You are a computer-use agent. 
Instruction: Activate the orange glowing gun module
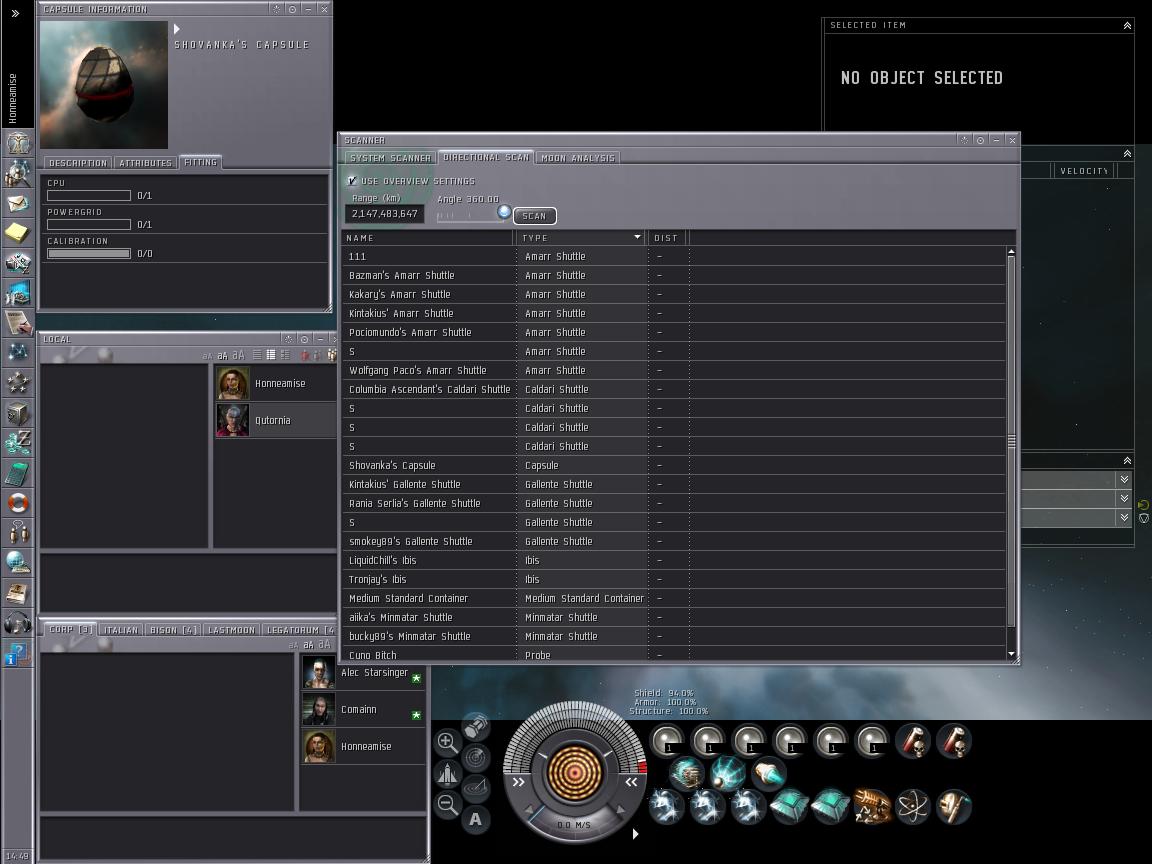click(872, 805)
